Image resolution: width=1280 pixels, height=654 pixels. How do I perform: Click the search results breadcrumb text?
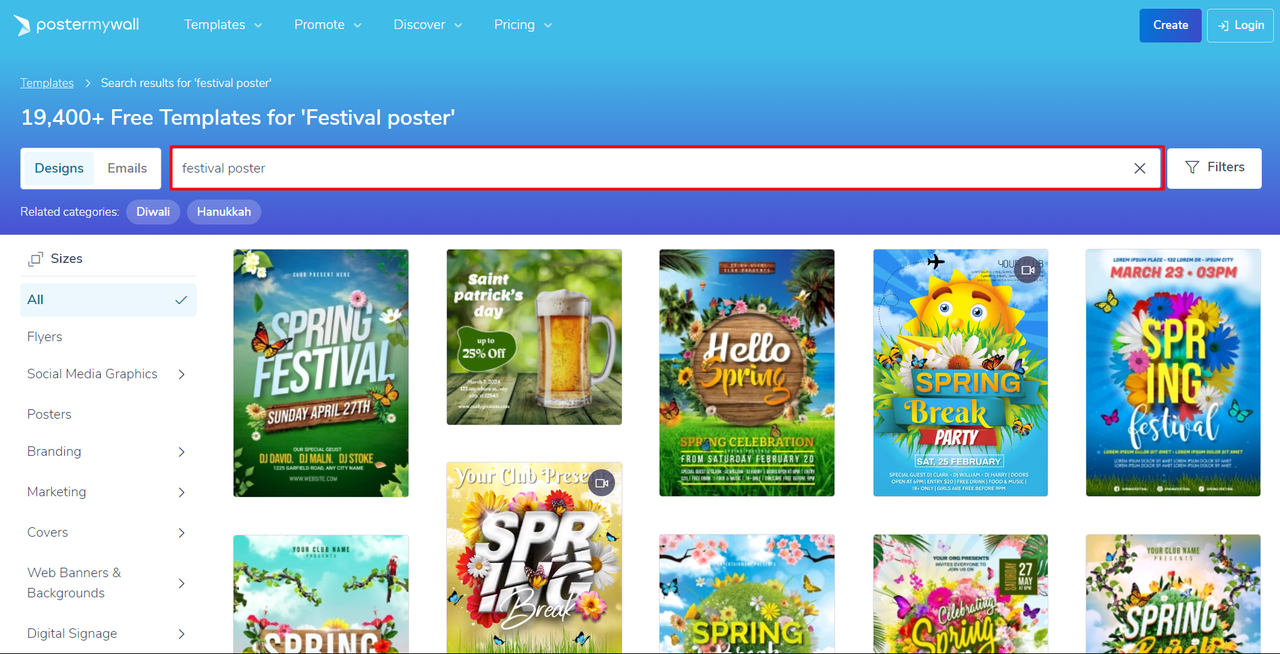186,83
